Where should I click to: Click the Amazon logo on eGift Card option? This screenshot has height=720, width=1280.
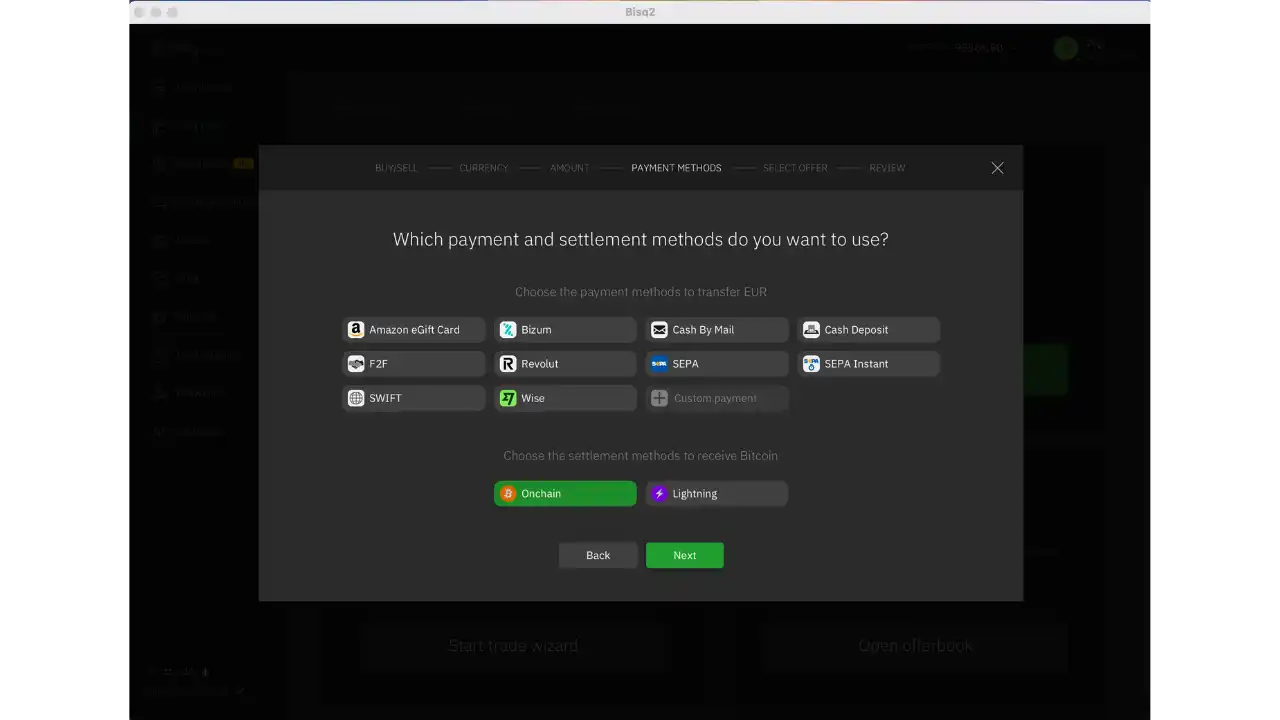pyautogui.click(x=356, y=329)
